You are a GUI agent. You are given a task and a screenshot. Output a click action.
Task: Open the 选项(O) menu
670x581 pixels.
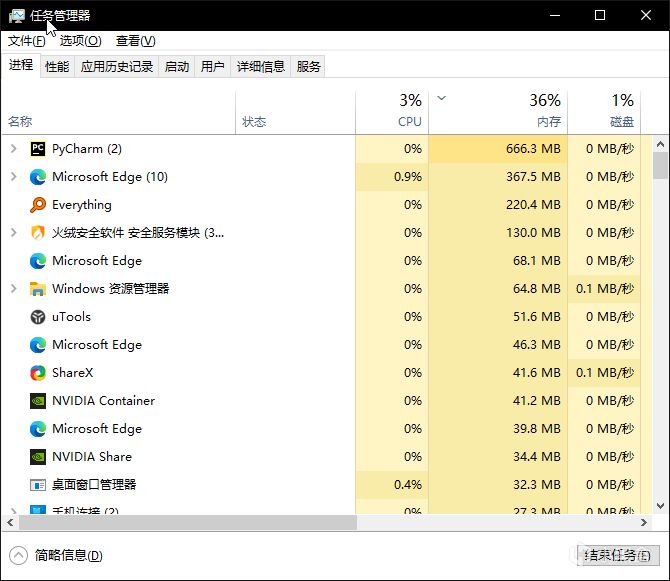click(80, 41)
